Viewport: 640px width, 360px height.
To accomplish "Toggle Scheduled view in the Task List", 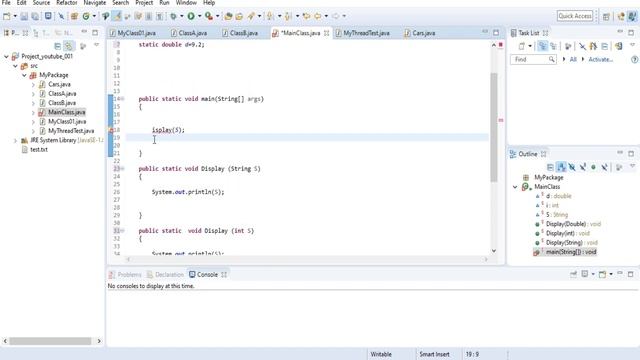I will [x=553, y=46].
